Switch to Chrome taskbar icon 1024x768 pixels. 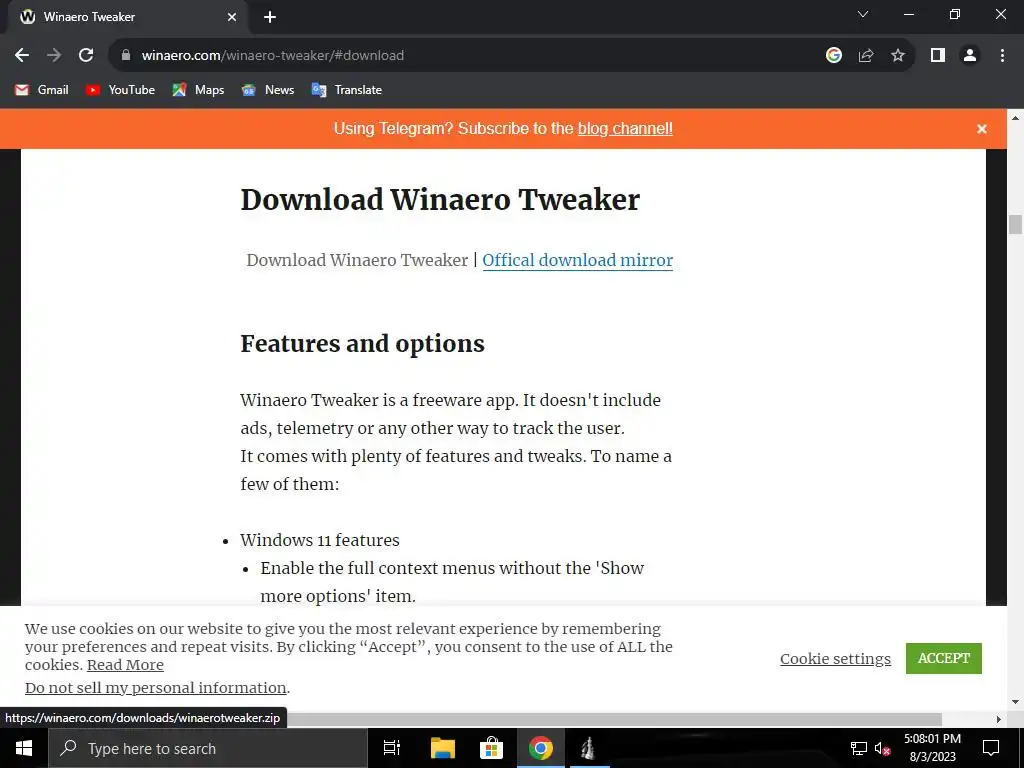[x=541, y=748]
